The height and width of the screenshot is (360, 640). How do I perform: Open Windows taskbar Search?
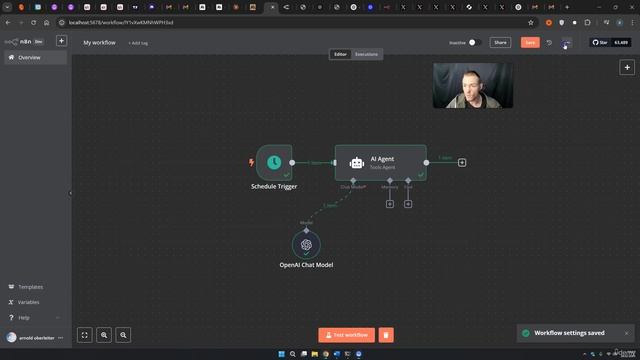[293, 354]
